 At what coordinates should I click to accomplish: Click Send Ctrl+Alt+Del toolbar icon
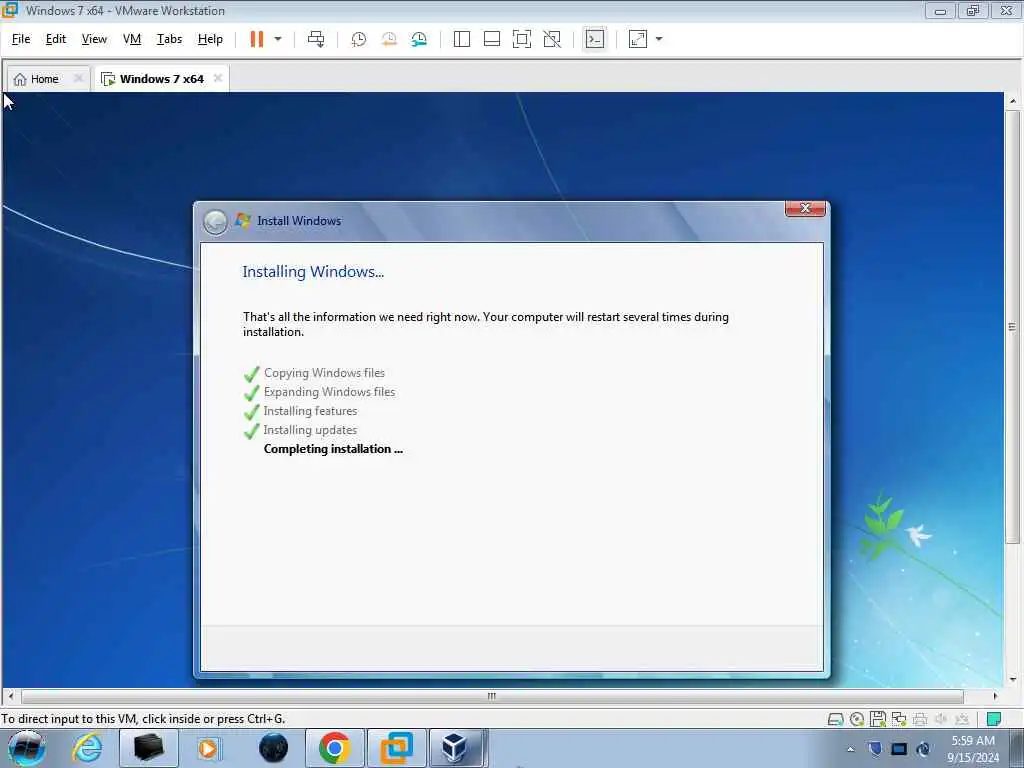click(316, 39)
